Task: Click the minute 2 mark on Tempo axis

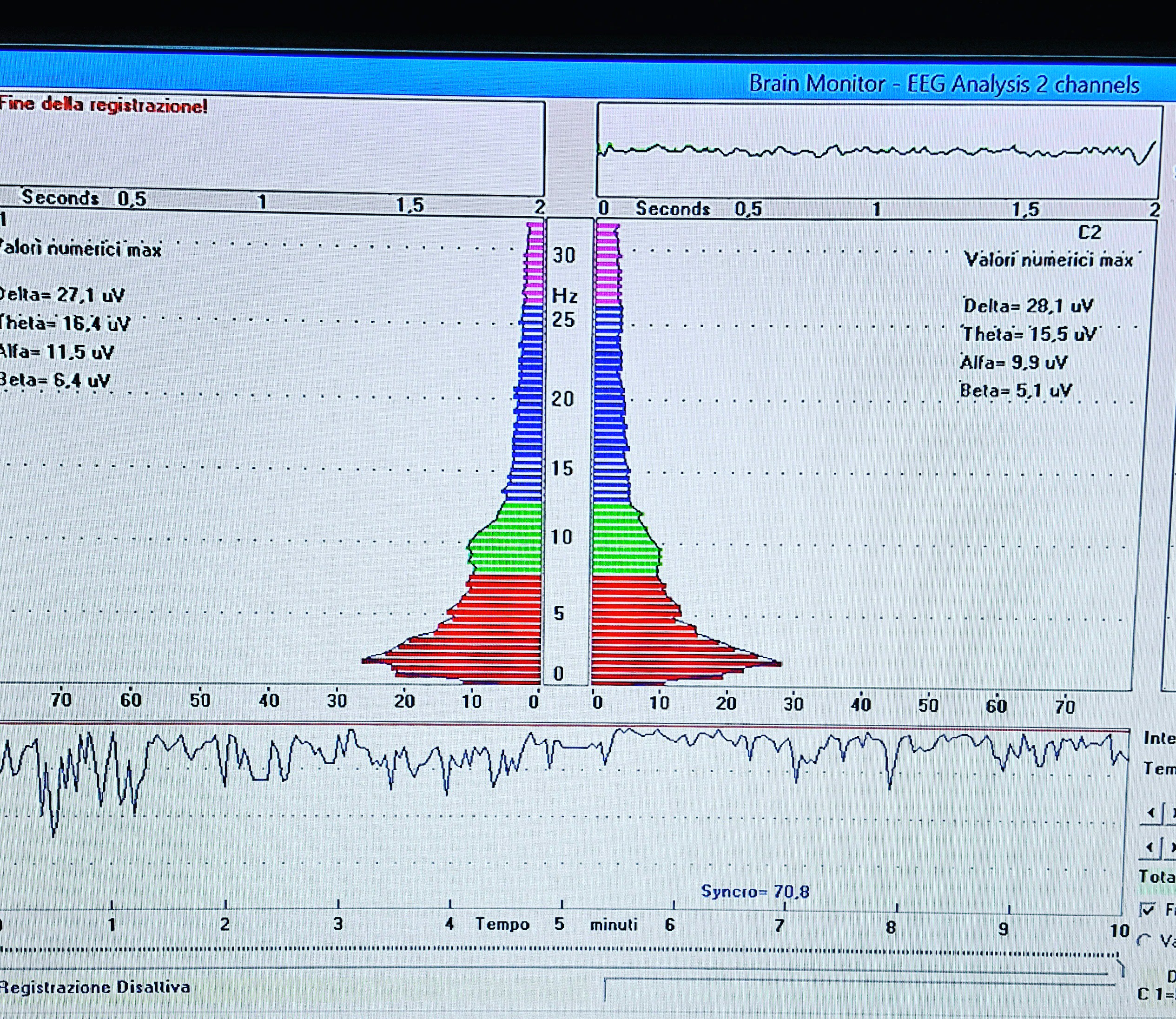Action: 225,924
